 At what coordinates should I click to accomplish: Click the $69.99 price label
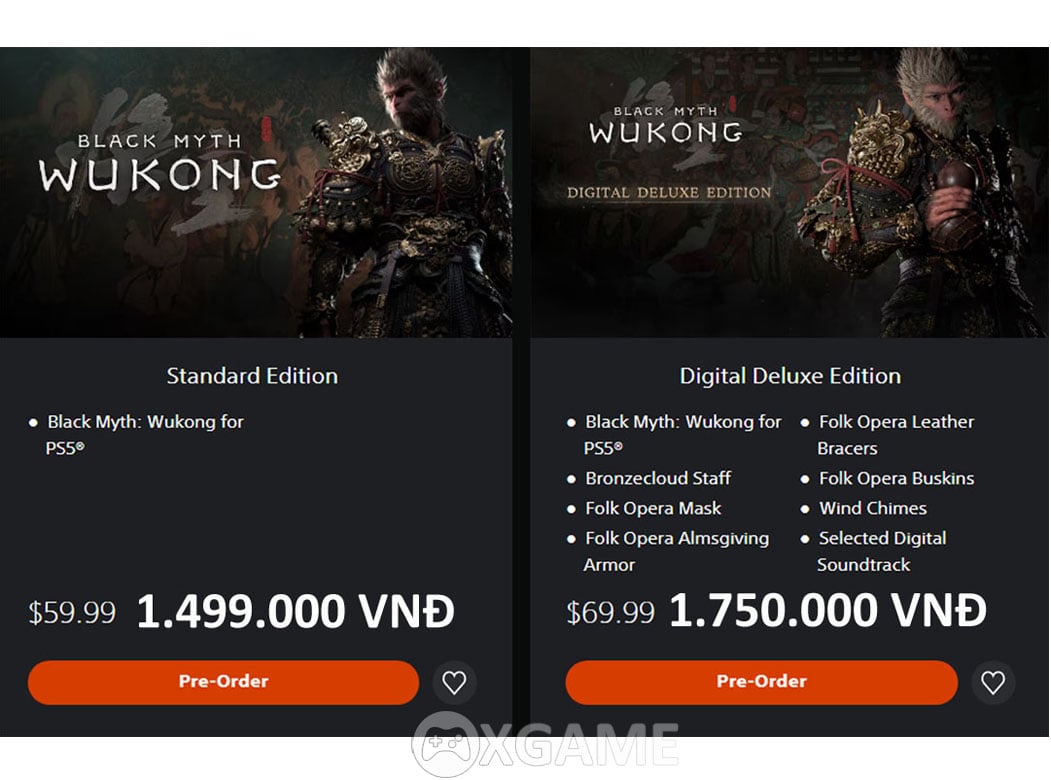(x=611, y=612)
